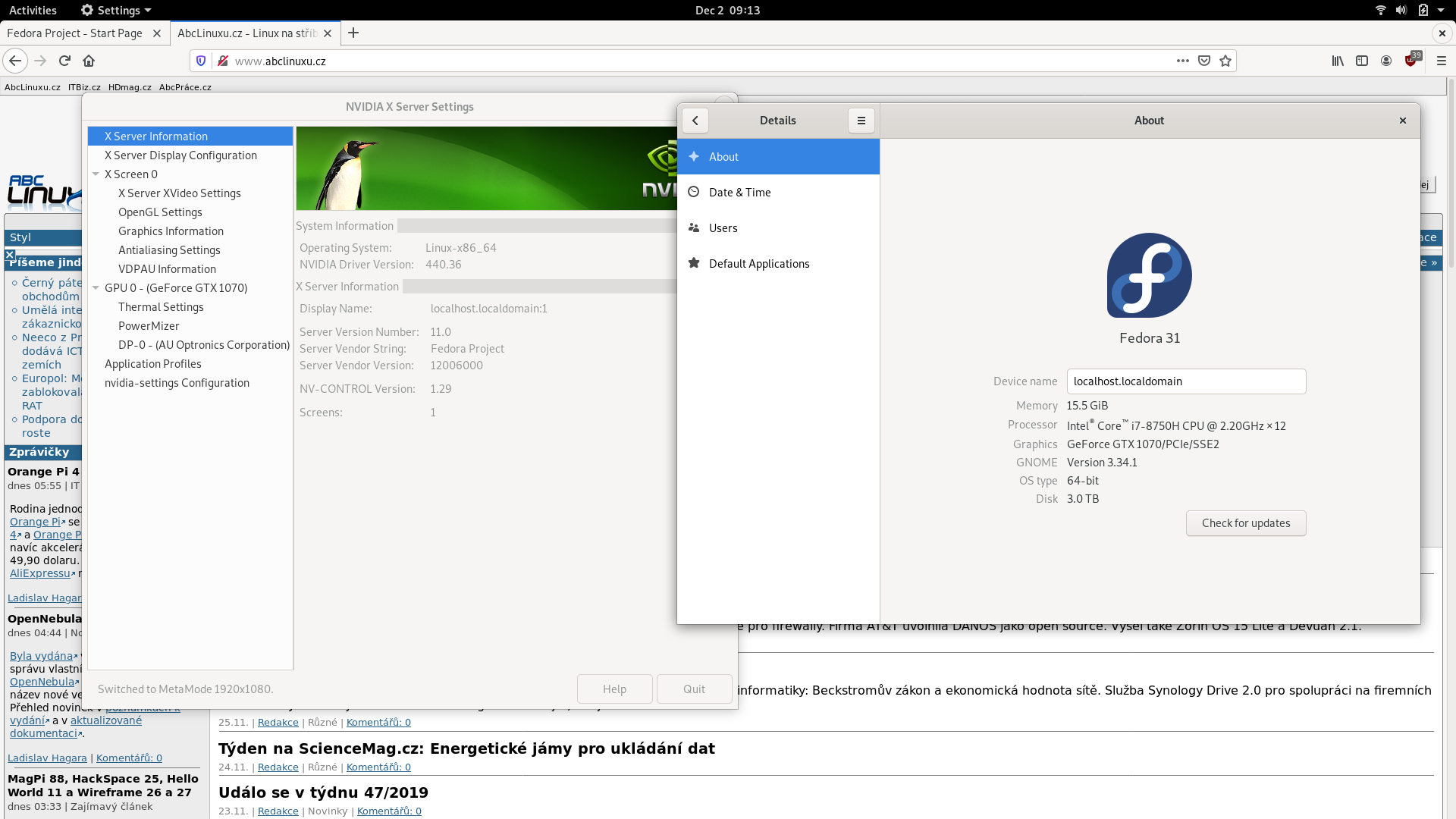1456x819 pixels.
Task: Close the AbcLinuxu.cz tab
Action: coord(328,33)
